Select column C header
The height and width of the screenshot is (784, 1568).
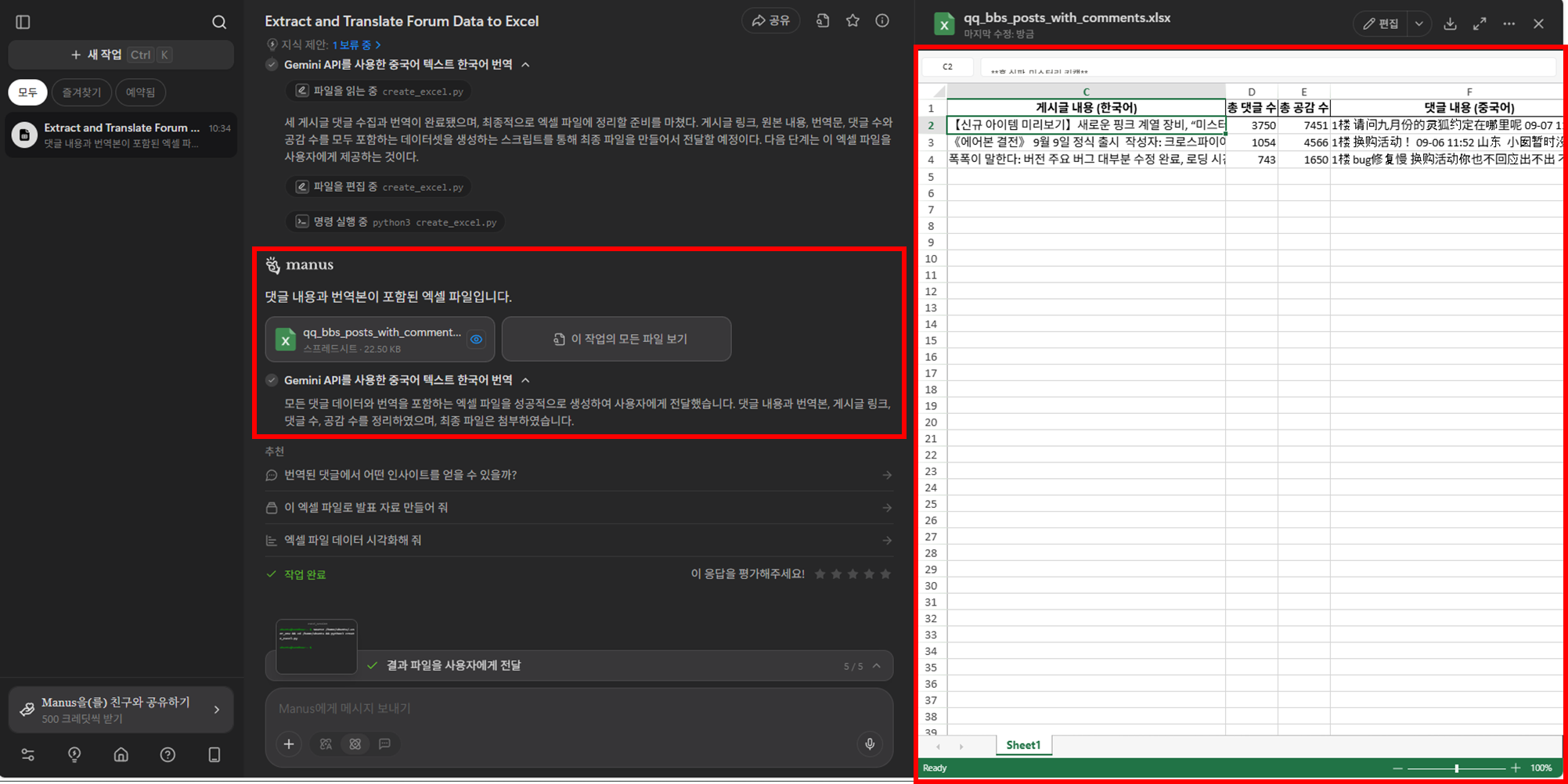click(1086, 92)
